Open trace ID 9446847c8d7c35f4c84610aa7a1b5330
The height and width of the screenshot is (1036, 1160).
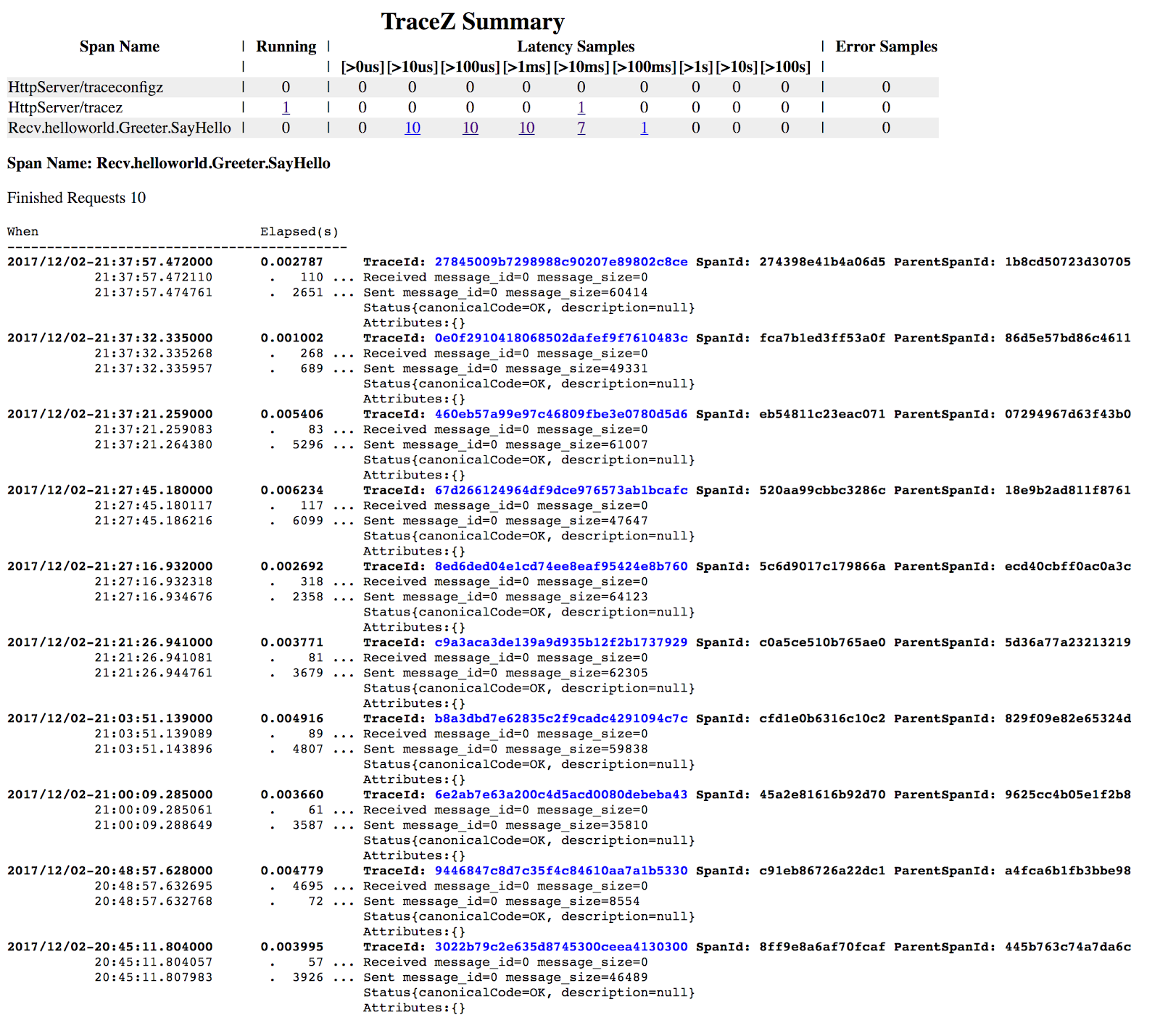point(561,871)
